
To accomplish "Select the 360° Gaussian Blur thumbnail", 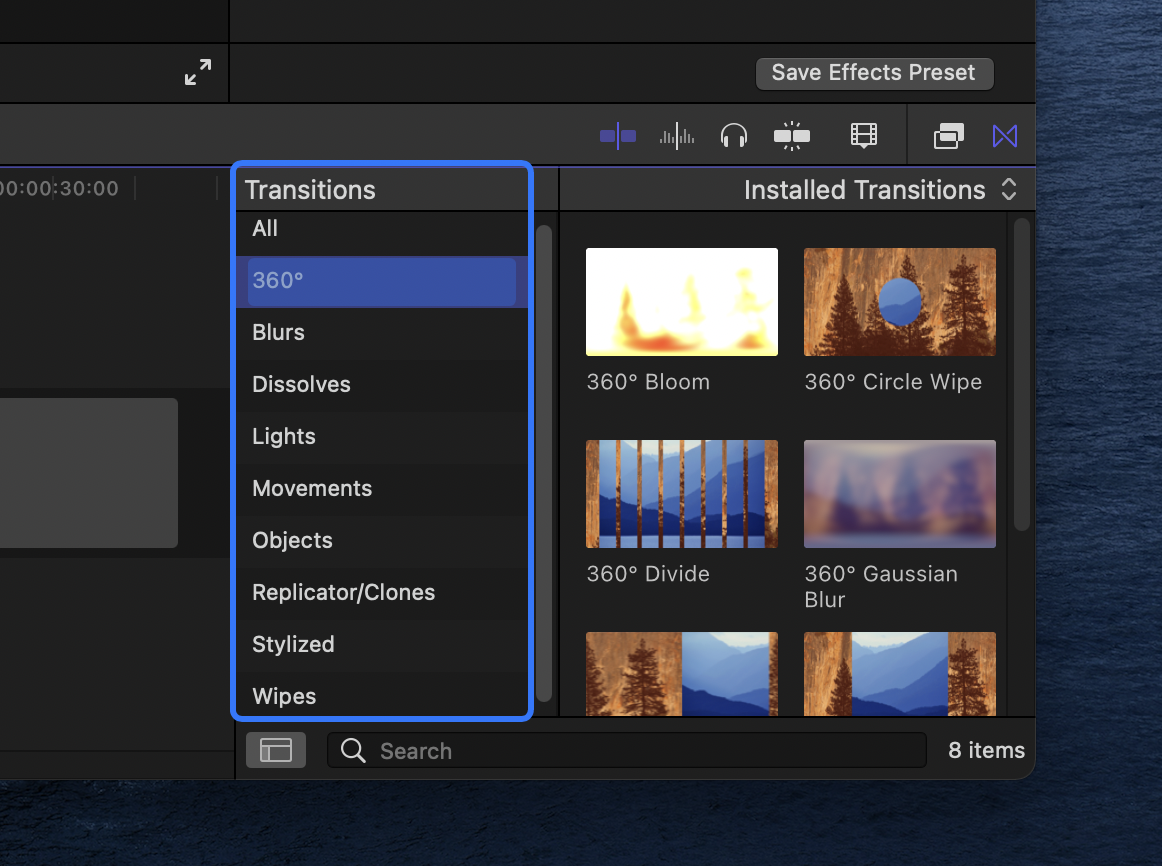I will coord(900,494).
